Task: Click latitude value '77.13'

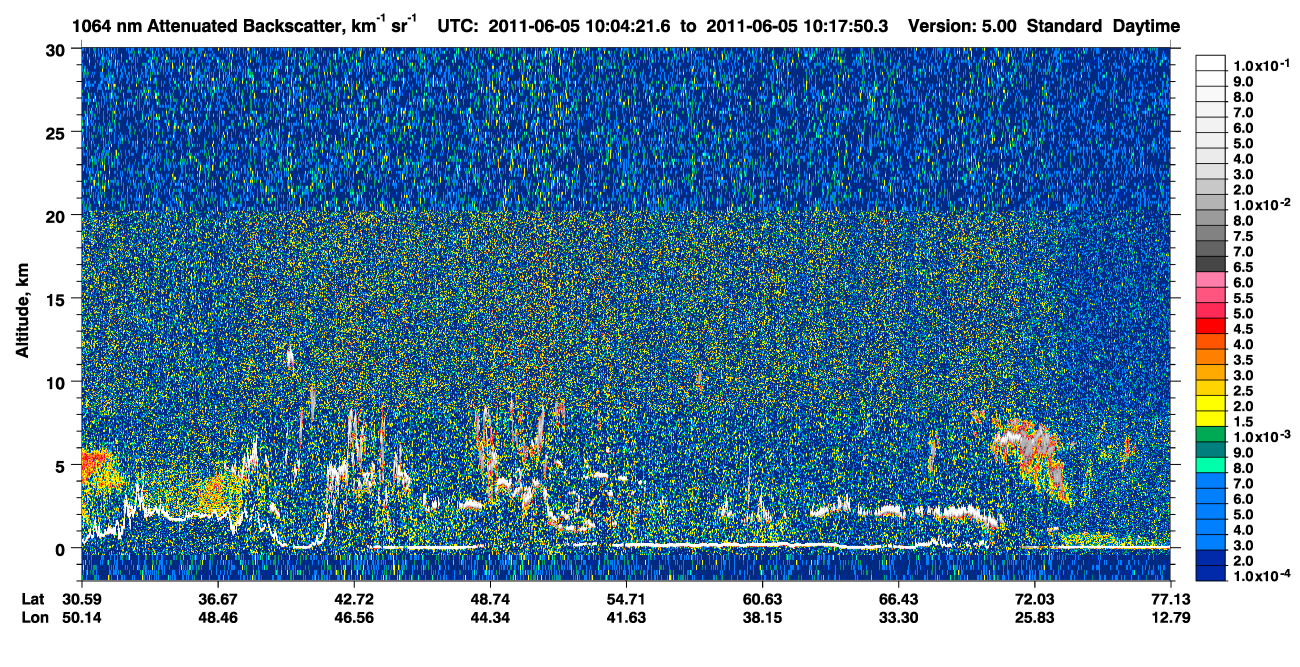Action: click(x=1170, y=598)
